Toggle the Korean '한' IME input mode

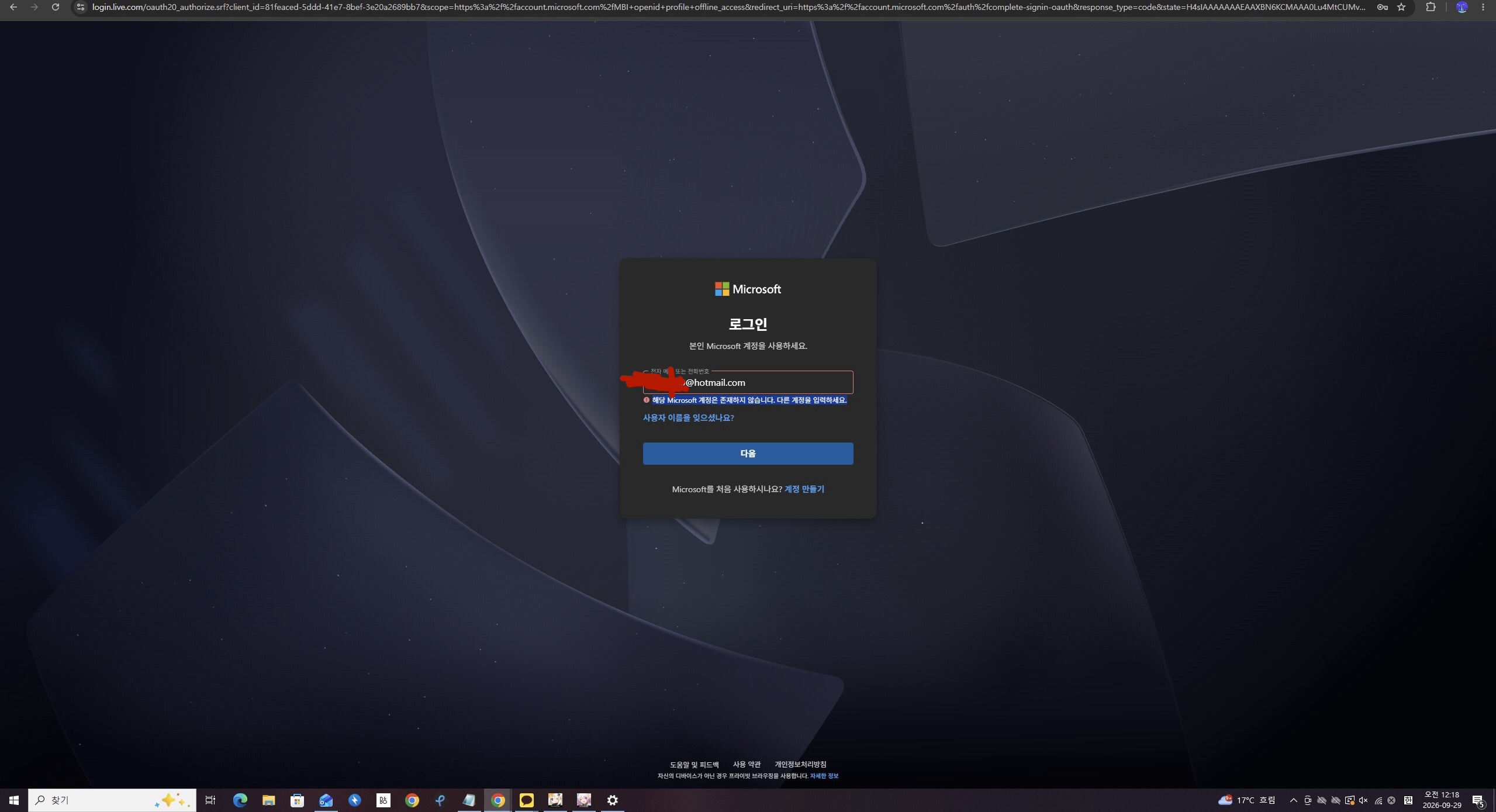pos(1408,800)
